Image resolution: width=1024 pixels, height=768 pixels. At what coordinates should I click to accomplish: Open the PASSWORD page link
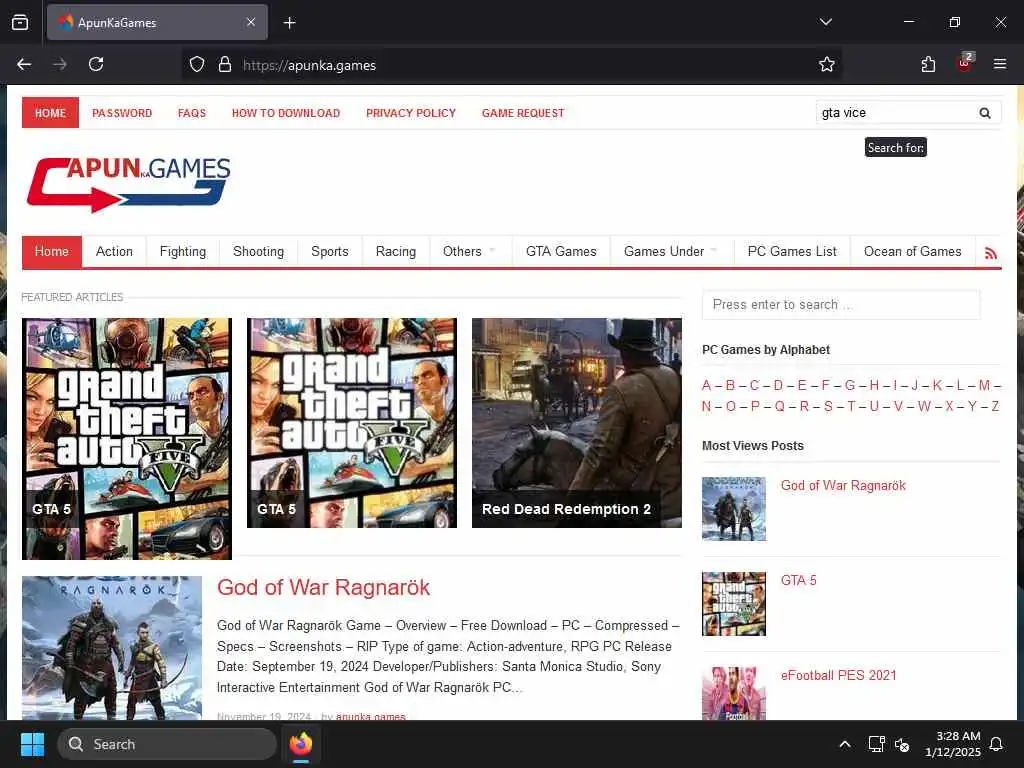(x=122, y=113)
